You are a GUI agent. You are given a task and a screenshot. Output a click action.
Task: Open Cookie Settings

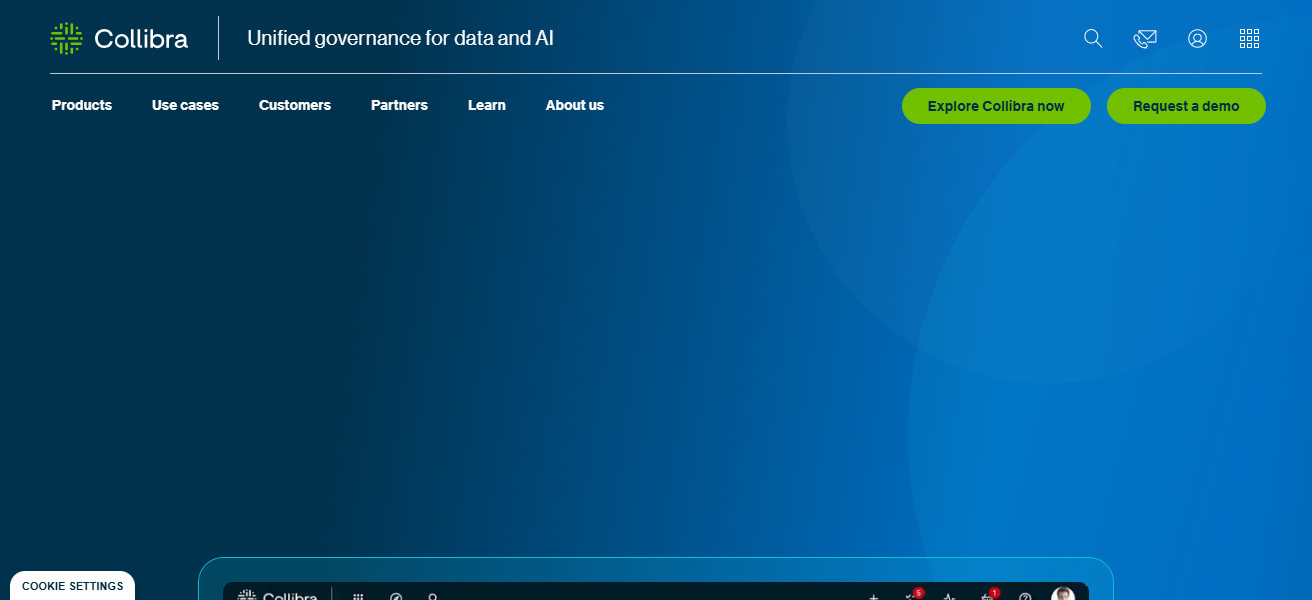(x=71, y=585)
